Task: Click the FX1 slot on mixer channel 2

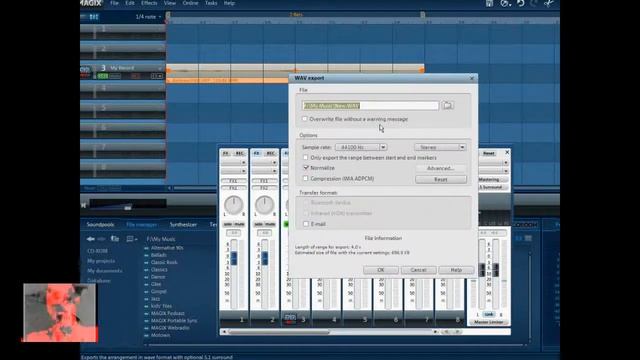Action: [264, 181]
